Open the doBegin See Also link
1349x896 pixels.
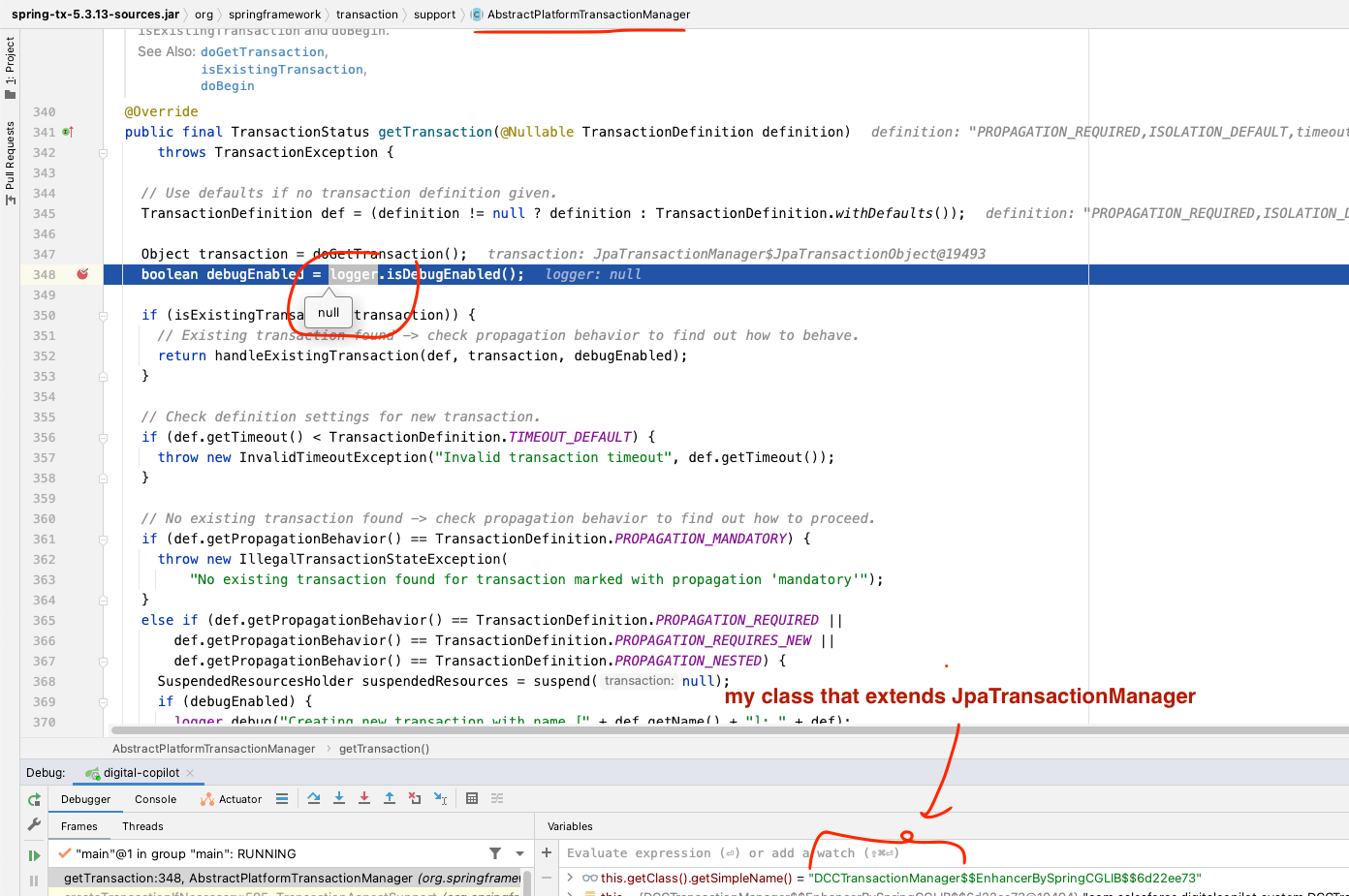point(228,86)
